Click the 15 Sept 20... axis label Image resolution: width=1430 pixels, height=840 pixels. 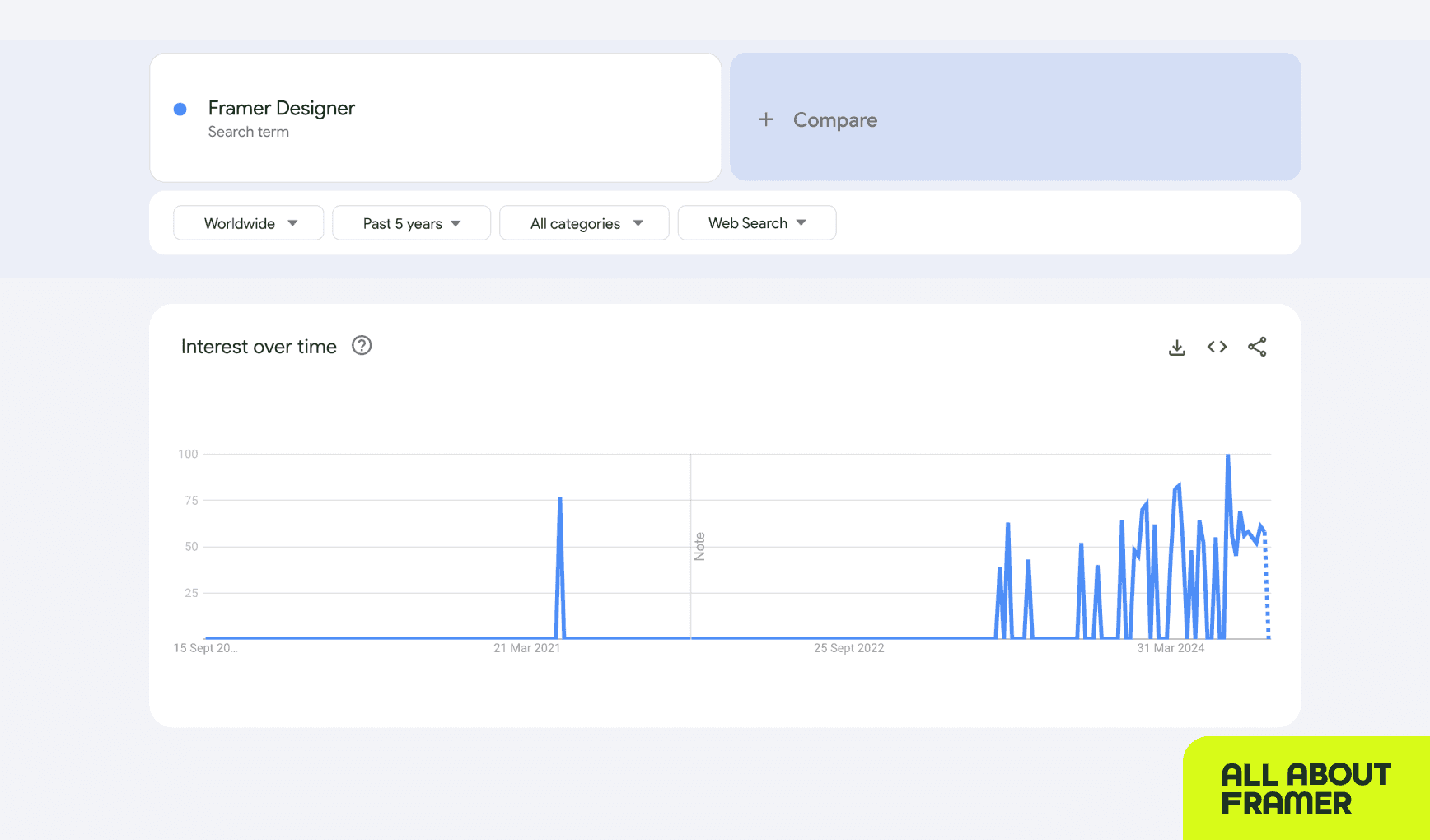tap(205, 648)
